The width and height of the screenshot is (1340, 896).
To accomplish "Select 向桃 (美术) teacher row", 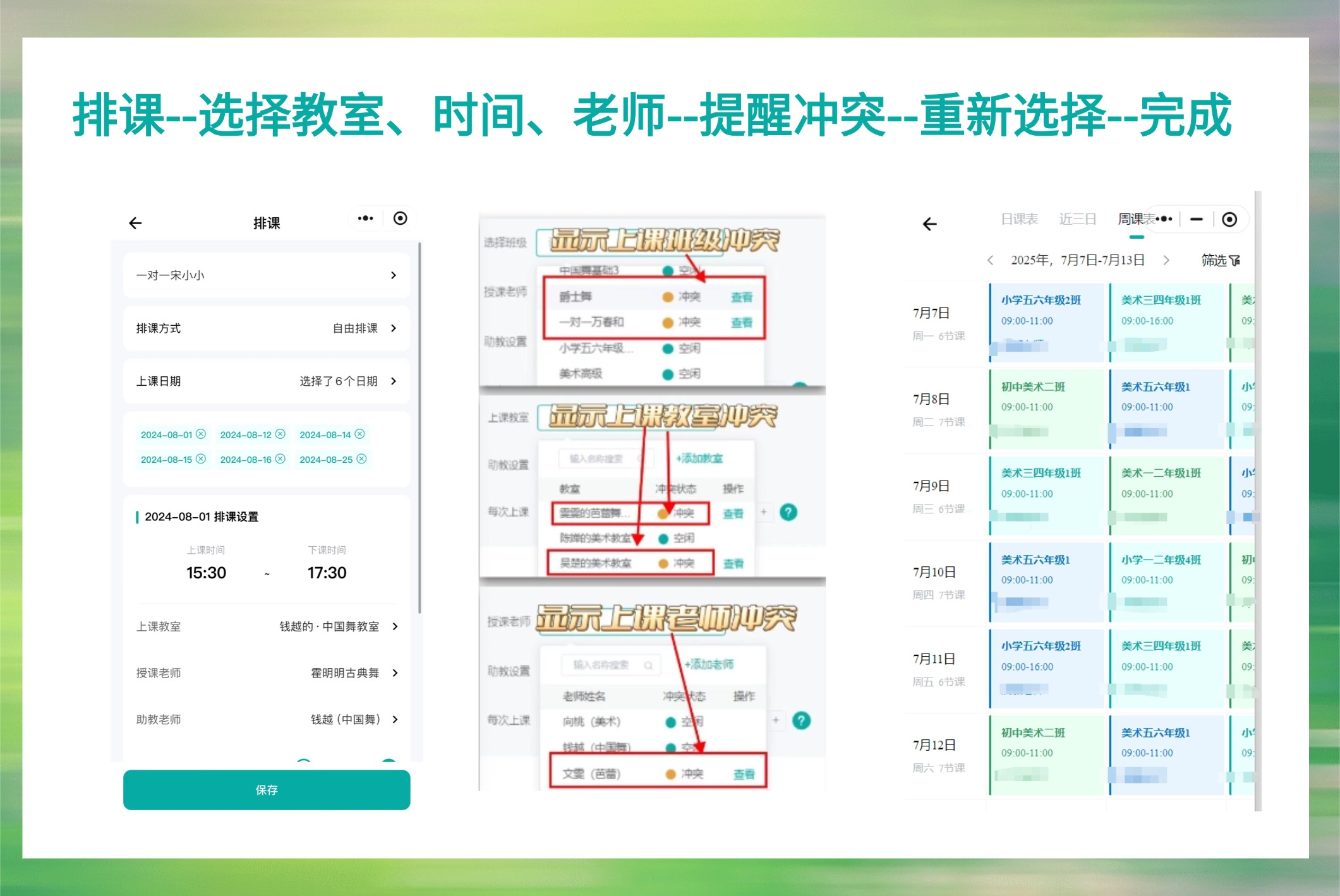I will coord(653,722).
